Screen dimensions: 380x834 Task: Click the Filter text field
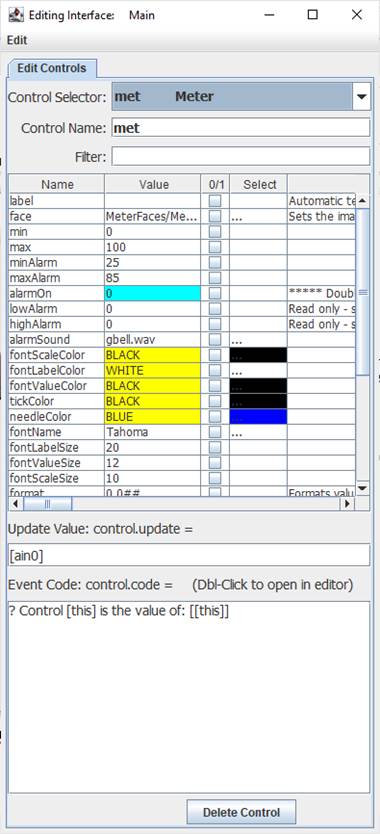click(x=241, y=157)
